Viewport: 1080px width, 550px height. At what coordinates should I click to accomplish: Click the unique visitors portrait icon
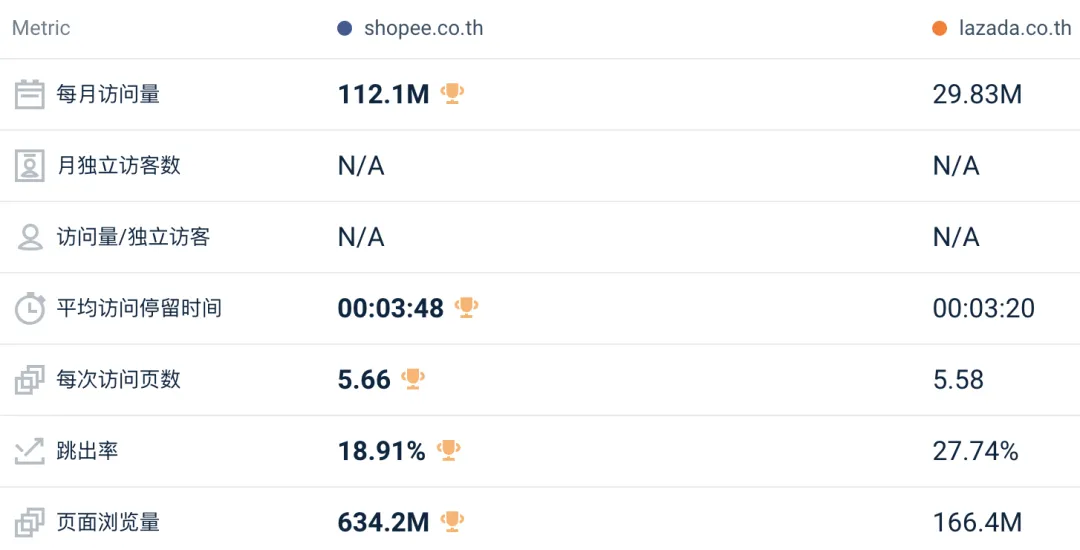point(30,165)
